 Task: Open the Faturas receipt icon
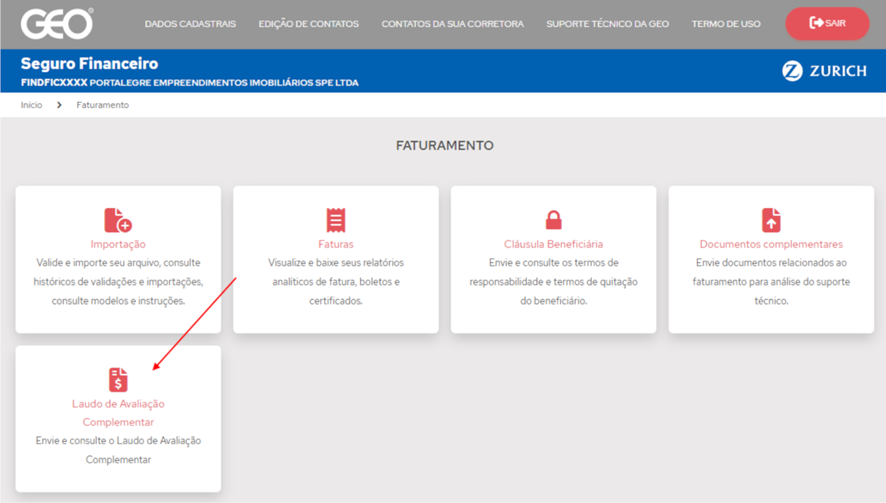pyautogui.click(x=336, y=220)
